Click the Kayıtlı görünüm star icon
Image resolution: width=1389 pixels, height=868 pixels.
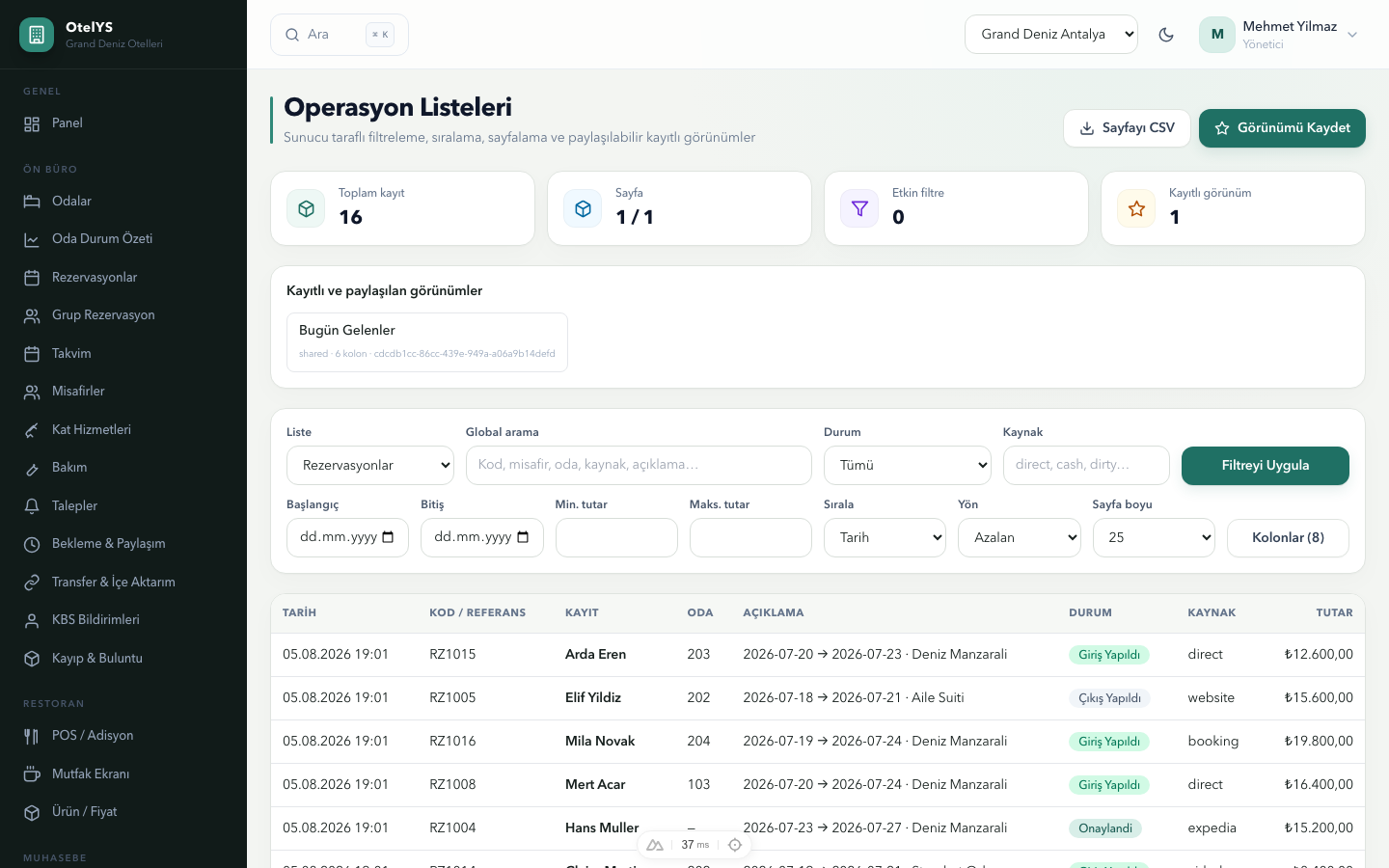click(x=1136, y=208)
